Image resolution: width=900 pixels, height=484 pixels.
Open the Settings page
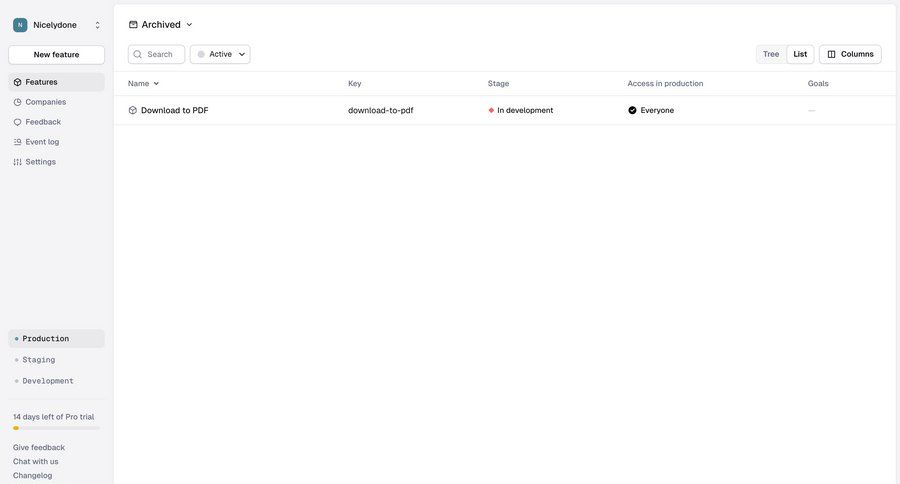tap(40, 162)
